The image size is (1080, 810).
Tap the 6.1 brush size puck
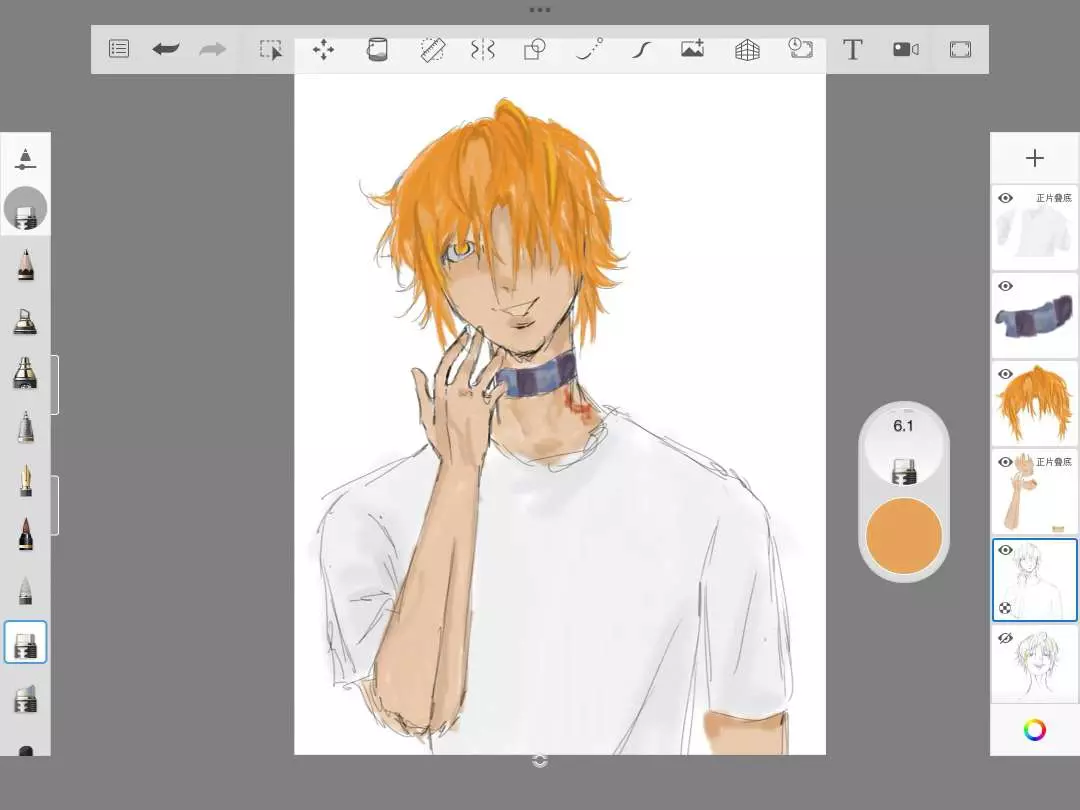[904, 445]
